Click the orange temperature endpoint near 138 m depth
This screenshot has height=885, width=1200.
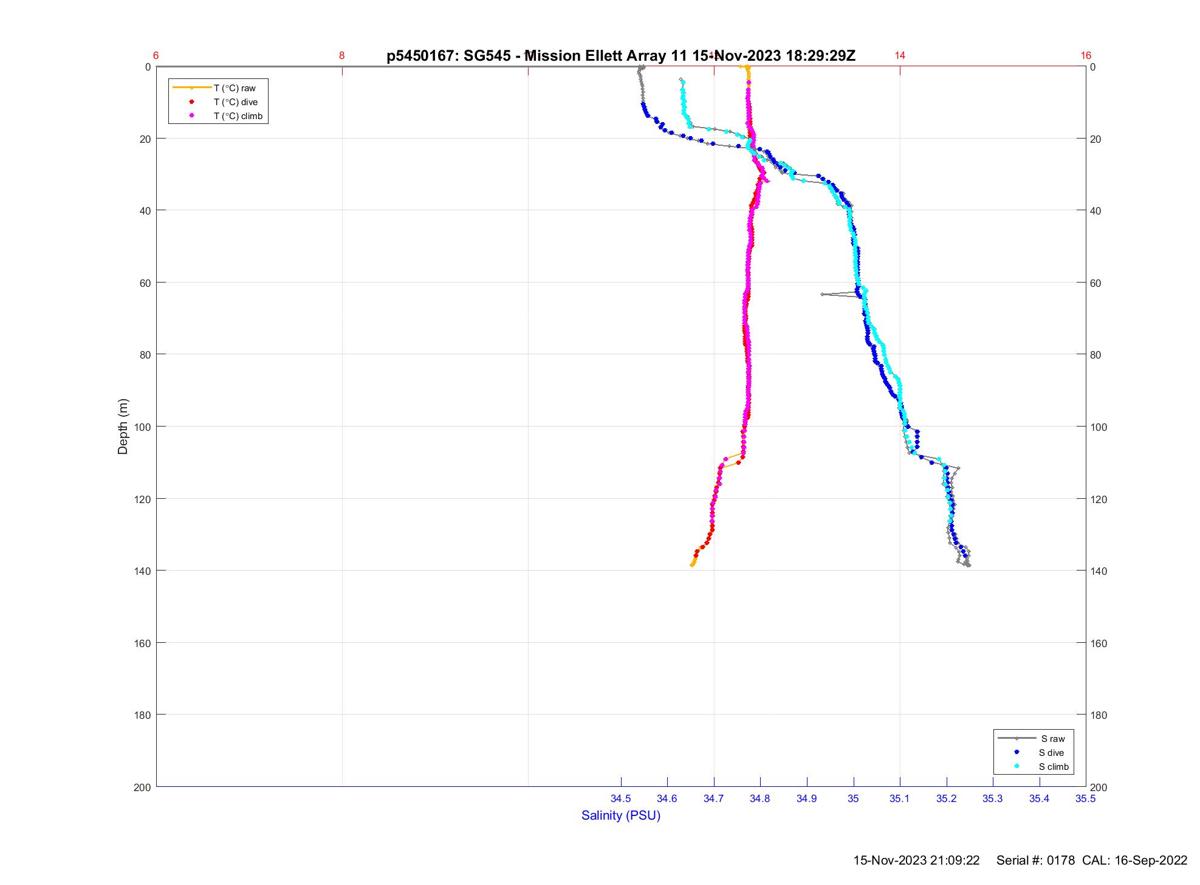pos(692,565)
